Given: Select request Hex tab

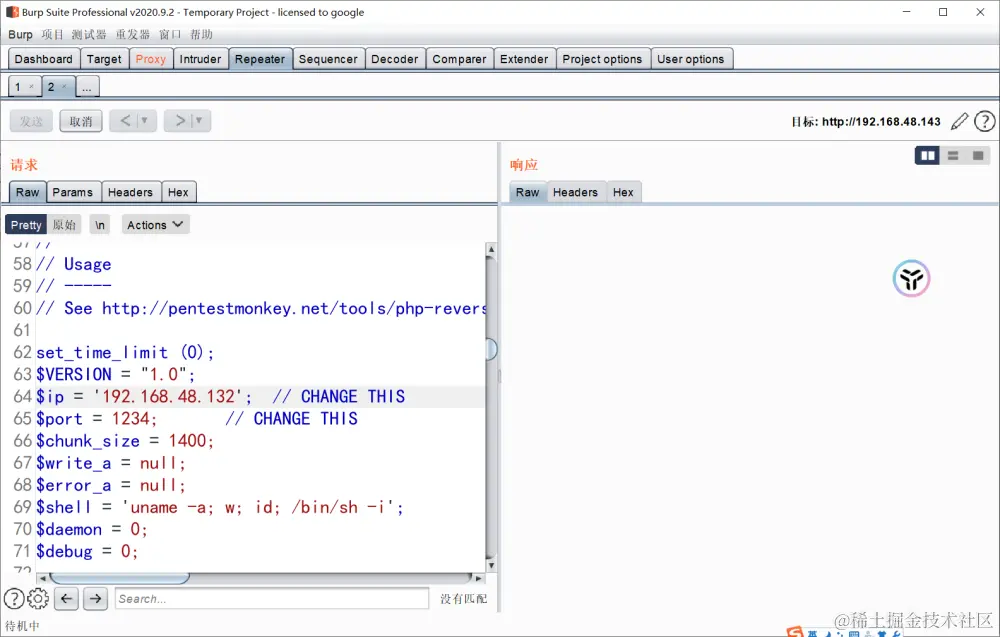Looking at the screenshot, I should [x=178, y=192].
